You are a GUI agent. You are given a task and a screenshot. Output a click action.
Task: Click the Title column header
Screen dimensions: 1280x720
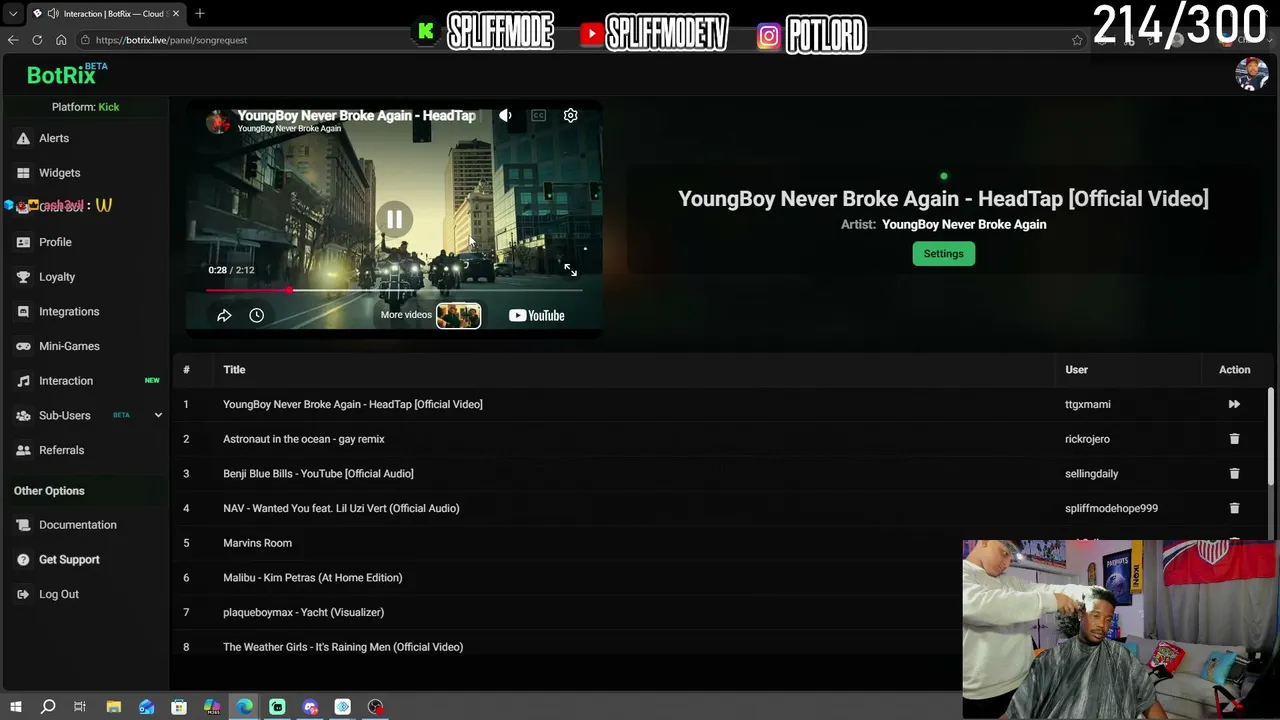[x=234, y=370]
